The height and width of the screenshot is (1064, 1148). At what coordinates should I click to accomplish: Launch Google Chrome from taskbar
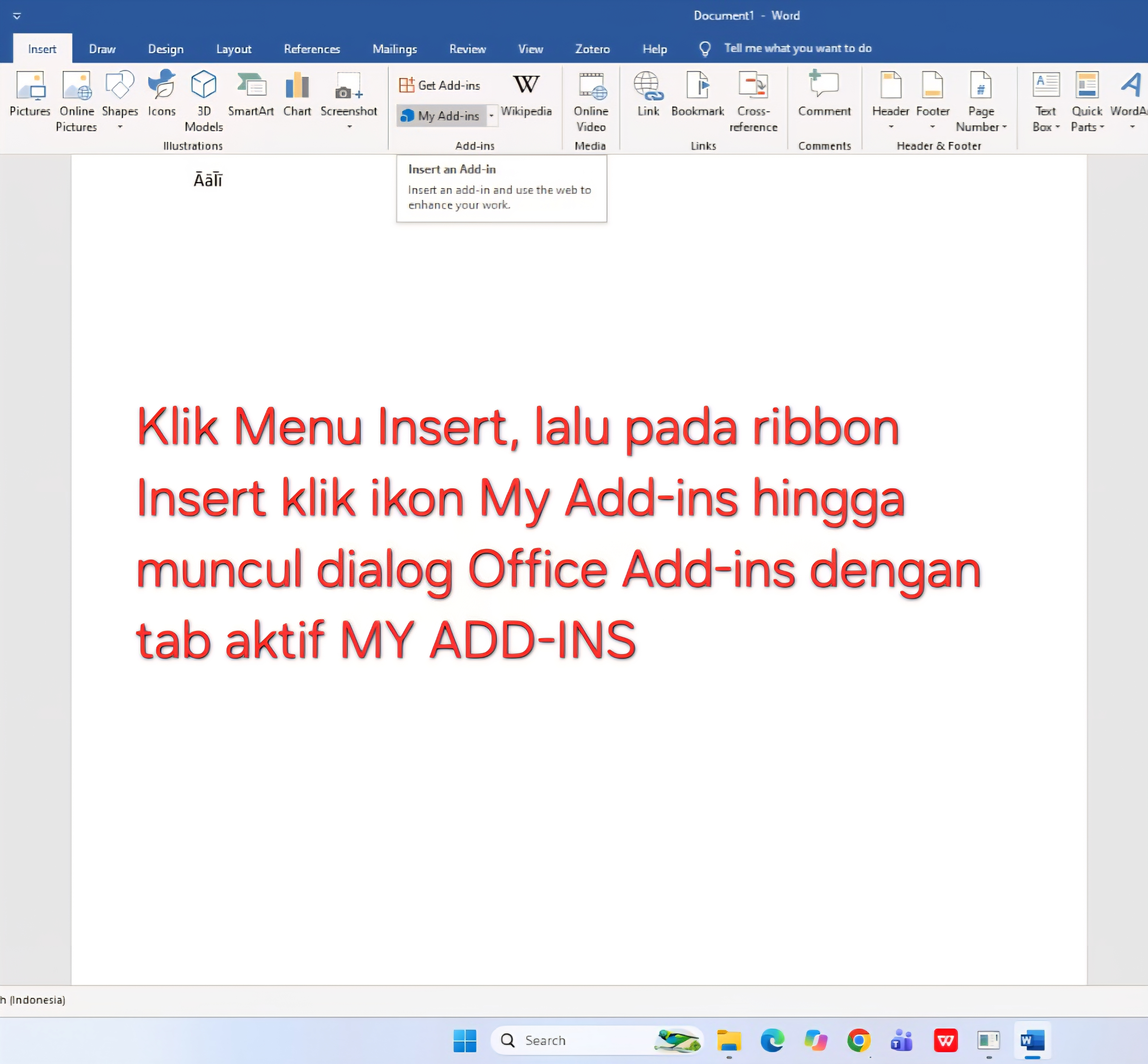pyautogui.click(x=858, y=1040)
